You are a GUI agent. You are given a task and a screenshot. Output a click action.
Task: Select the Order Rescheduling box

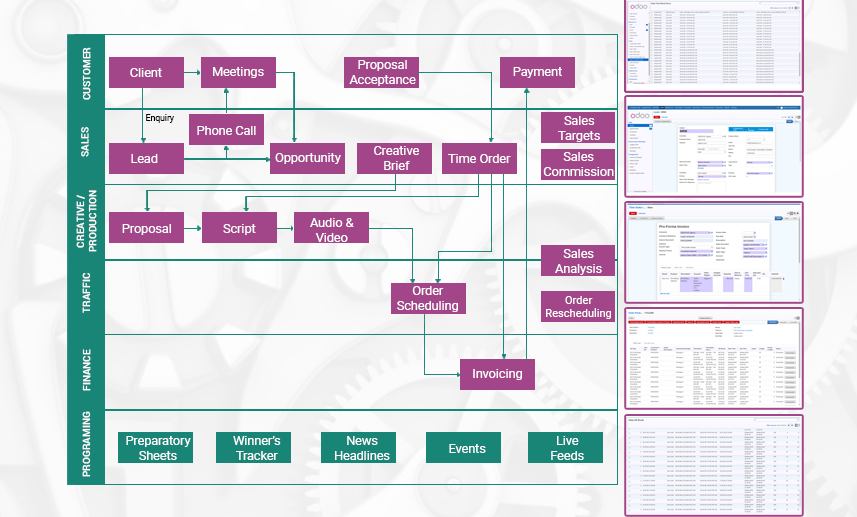point(578,307)
